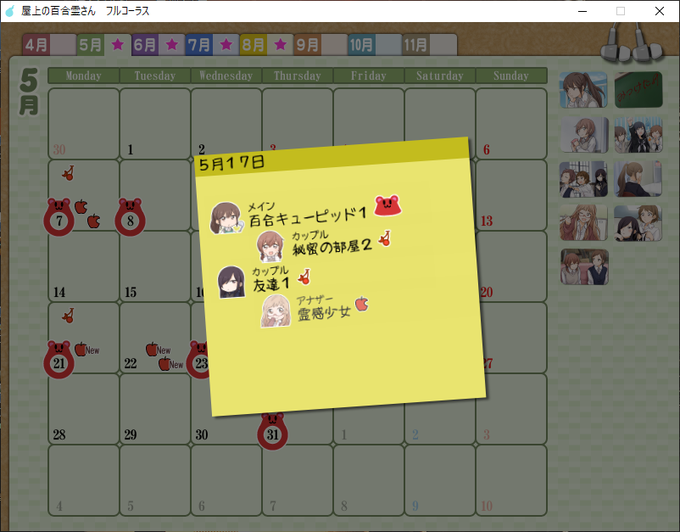Select the May 6 calendar cell
Screen dimensions: 680x532
tap(511, 124)
